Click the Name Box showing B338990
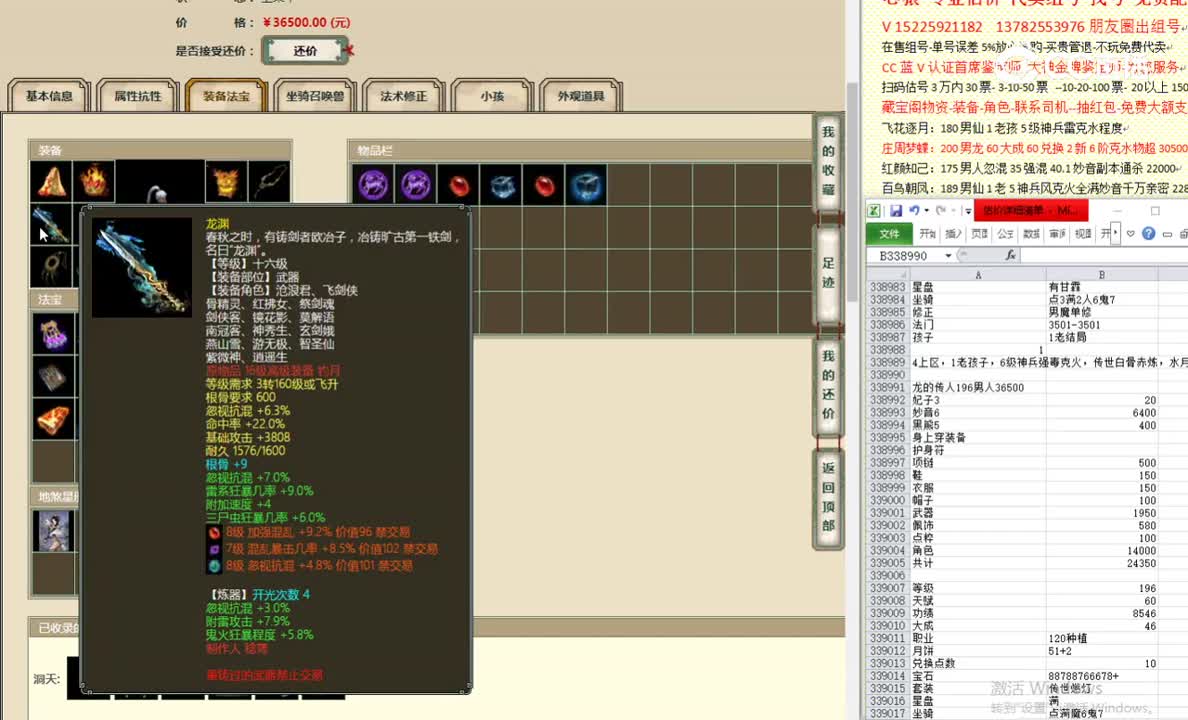This screenshot has height=720, width=1188. tap(905, 255)
